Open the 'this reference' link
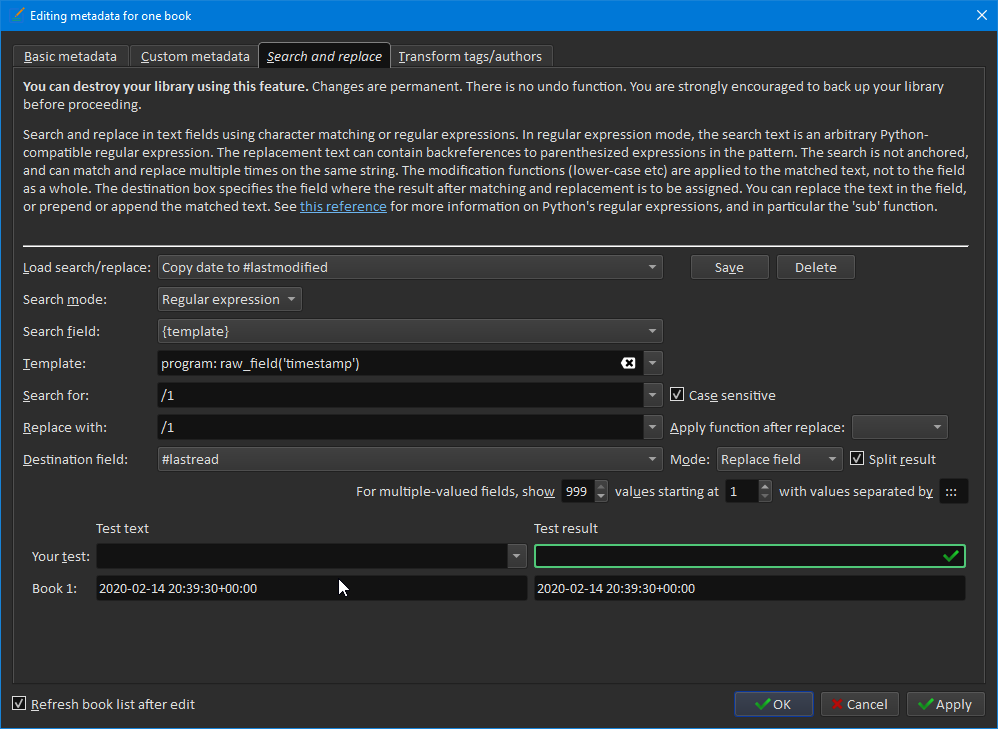The width and height of the screenshot is (998, 729). coord(343,207)
